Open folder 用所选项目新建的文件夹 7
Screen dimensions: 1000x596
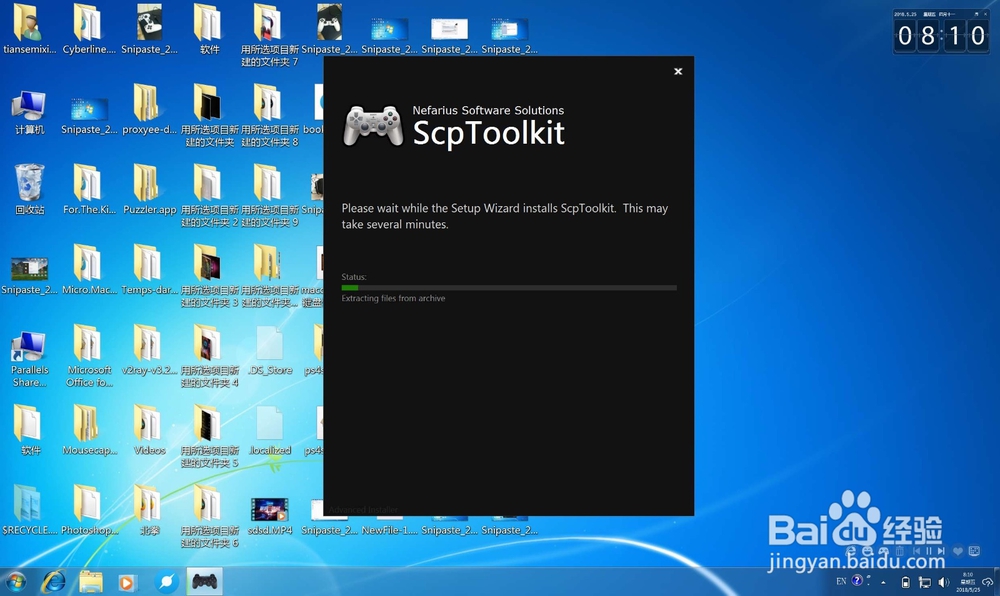[269, 35]
